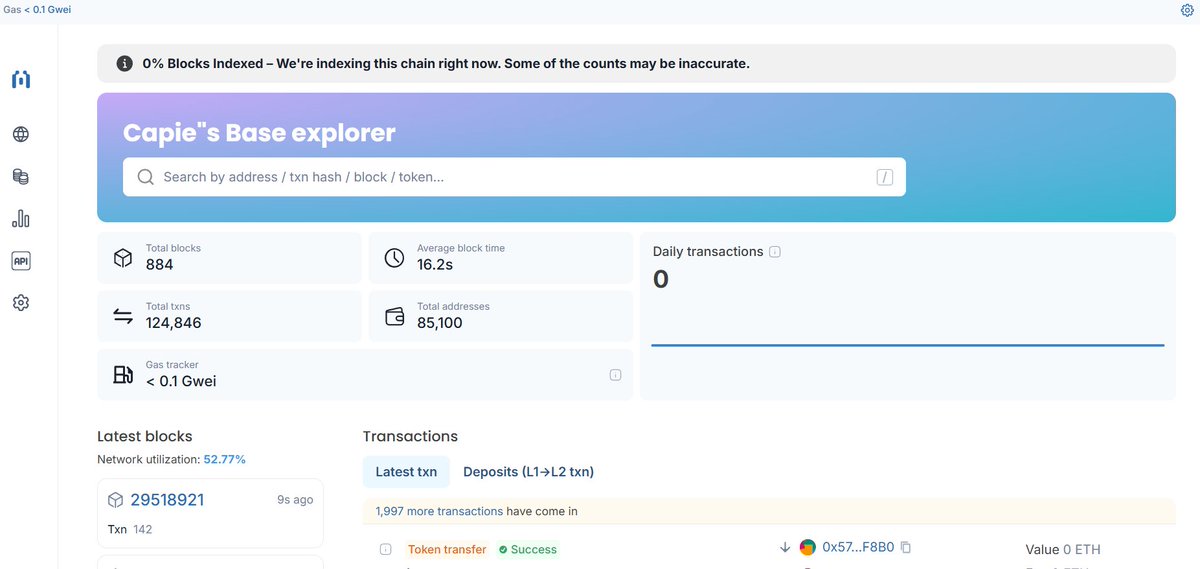1200x569 pixels.
Task: Click the 9s ago timestamp
Action: (x=295, y=499)
